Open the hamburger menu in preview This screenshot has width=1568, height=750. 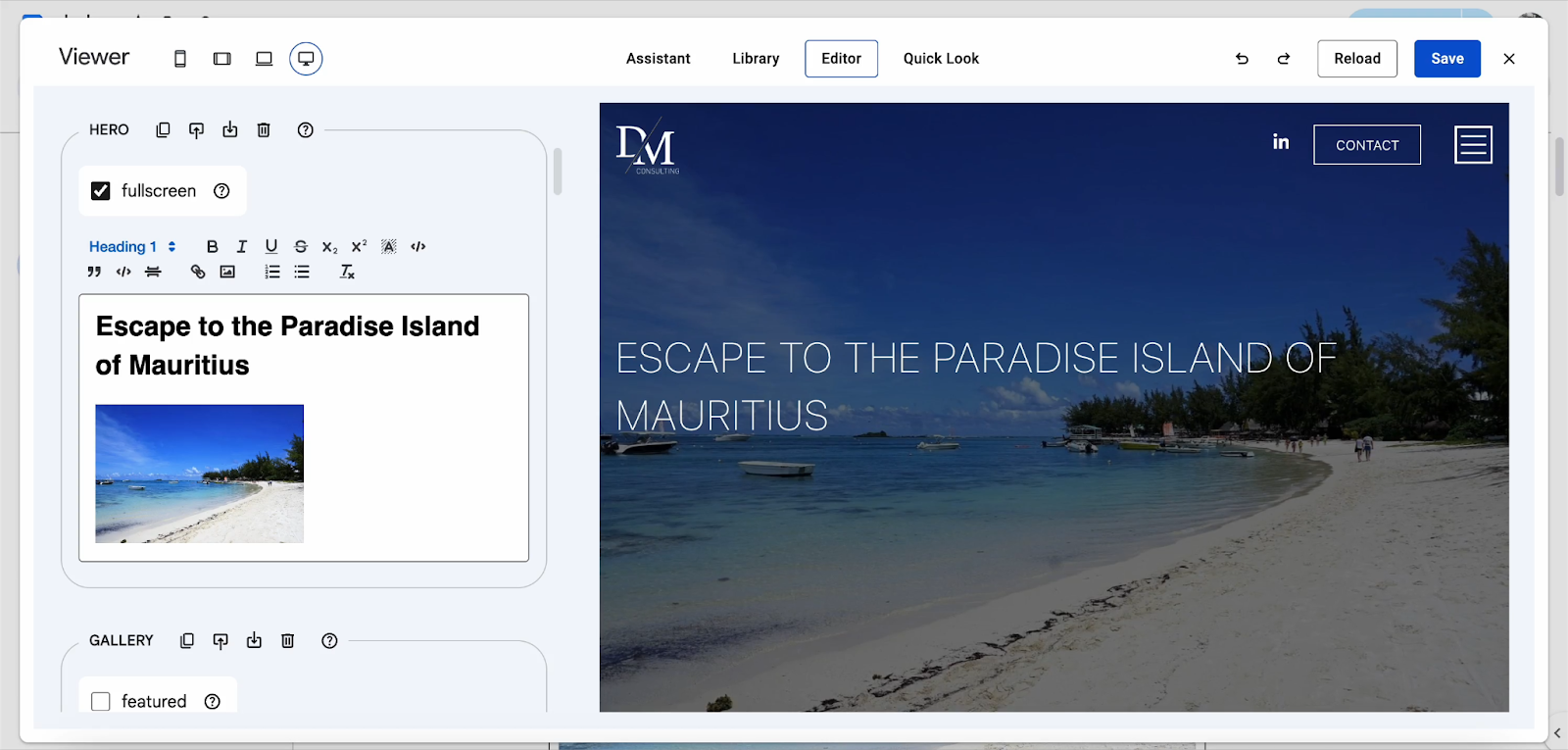[1473, 145]
